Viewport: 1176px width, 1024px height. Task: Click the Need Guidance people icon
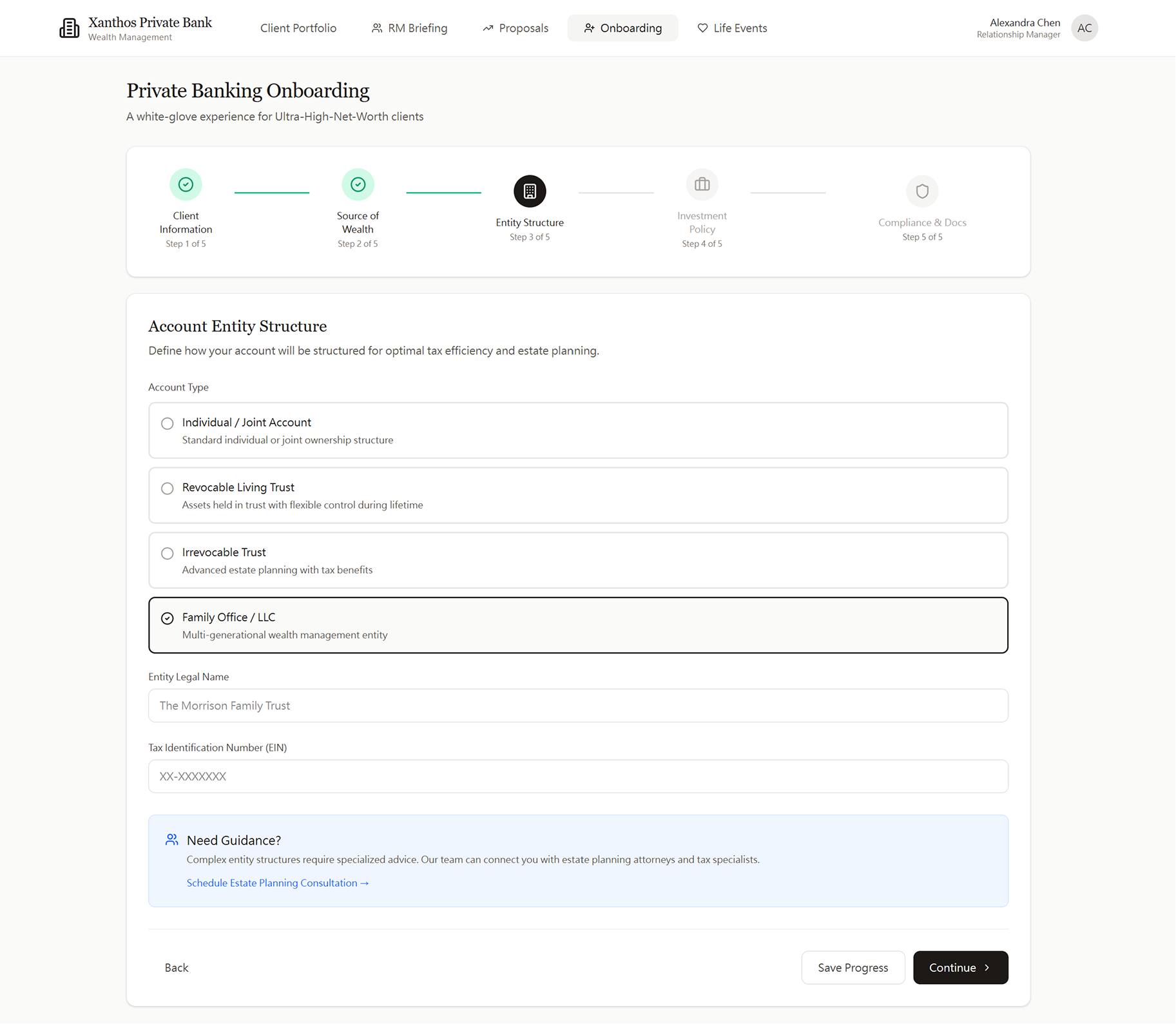point(171,839)
